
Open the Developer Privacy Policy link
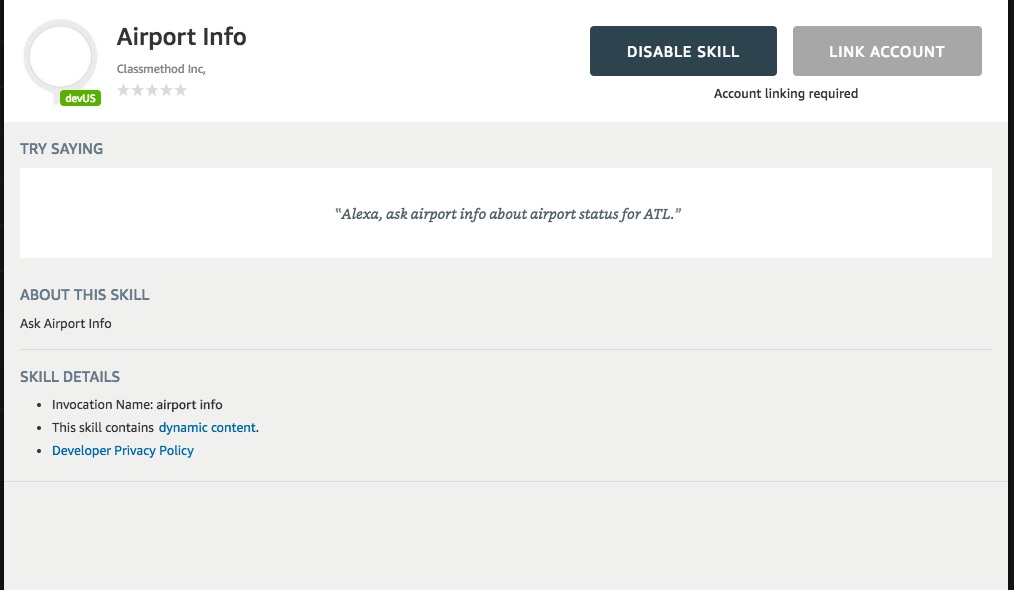pyautogui.click(x=123, y=450)
